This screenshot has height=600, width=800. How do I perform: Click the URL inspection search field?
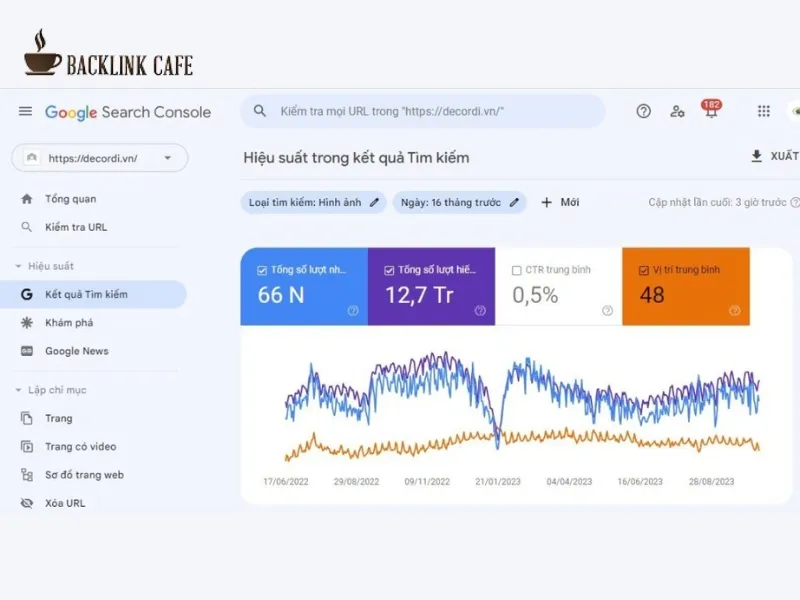click(x=420, y=111)
